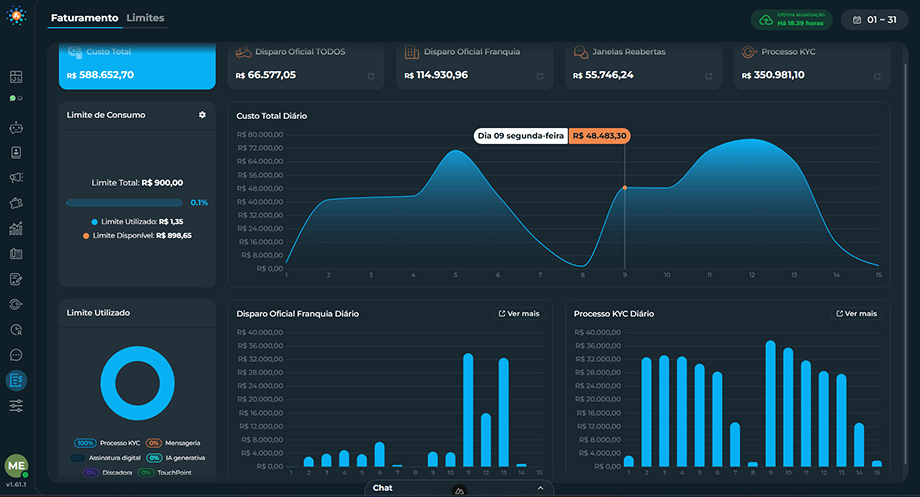The image size is (920, 497).
Task: Click the 0.1% usage percentage
Action: click(199, 202)
